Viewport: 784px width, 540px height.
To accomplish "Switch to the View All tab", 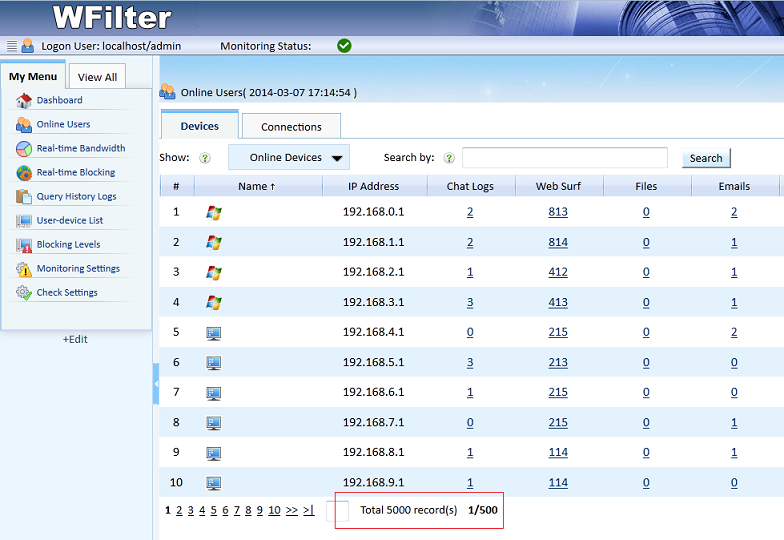I will click(97, 77).
